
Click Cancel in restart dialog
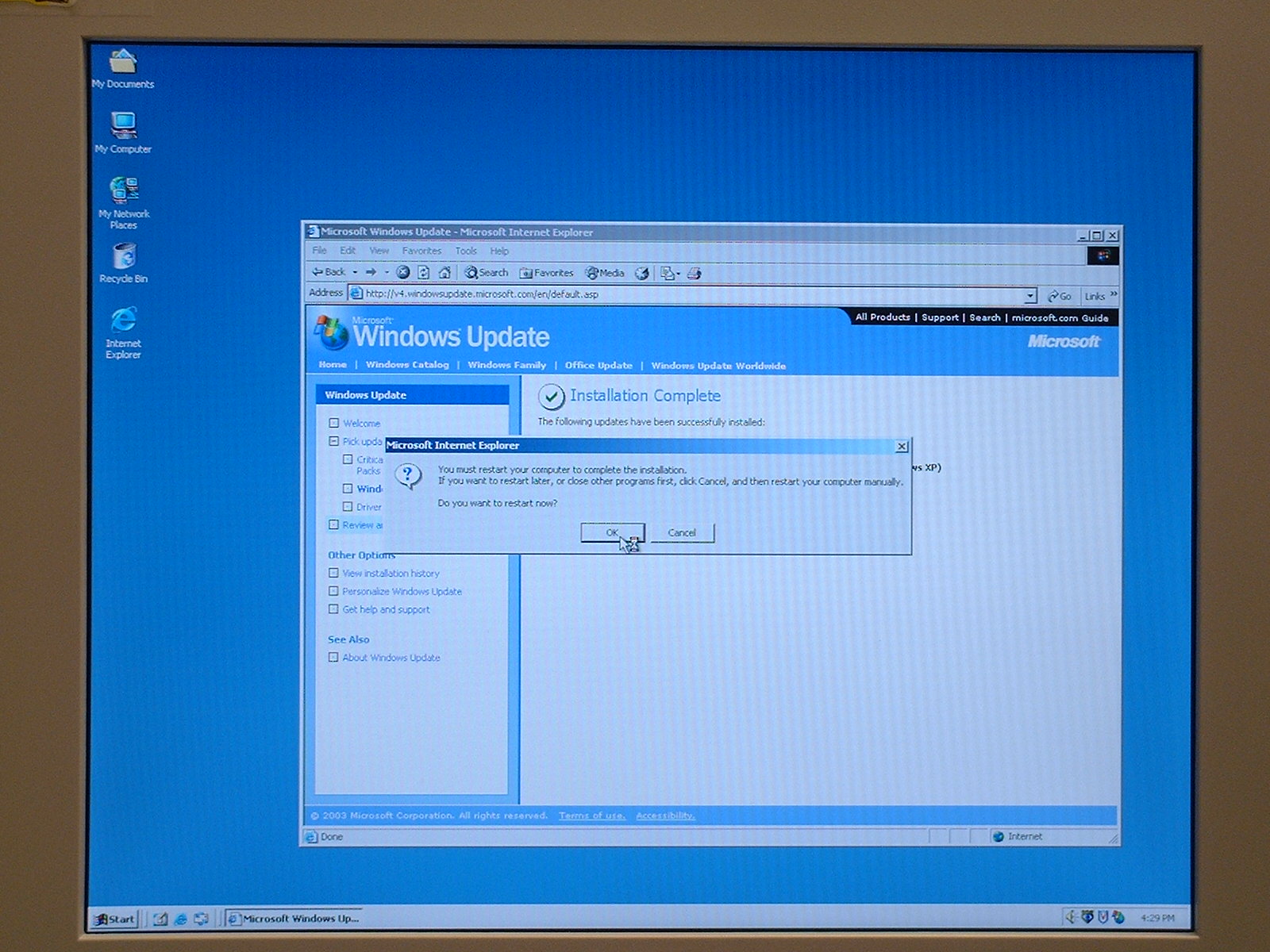click(x=682, y=533)
